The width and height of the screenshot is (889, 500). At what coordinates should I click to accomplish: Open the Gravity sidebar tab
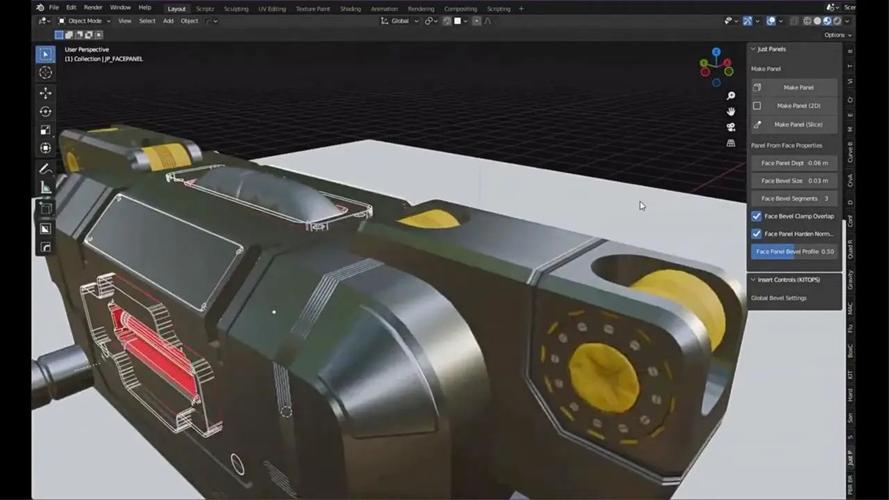tap(850, 279)
